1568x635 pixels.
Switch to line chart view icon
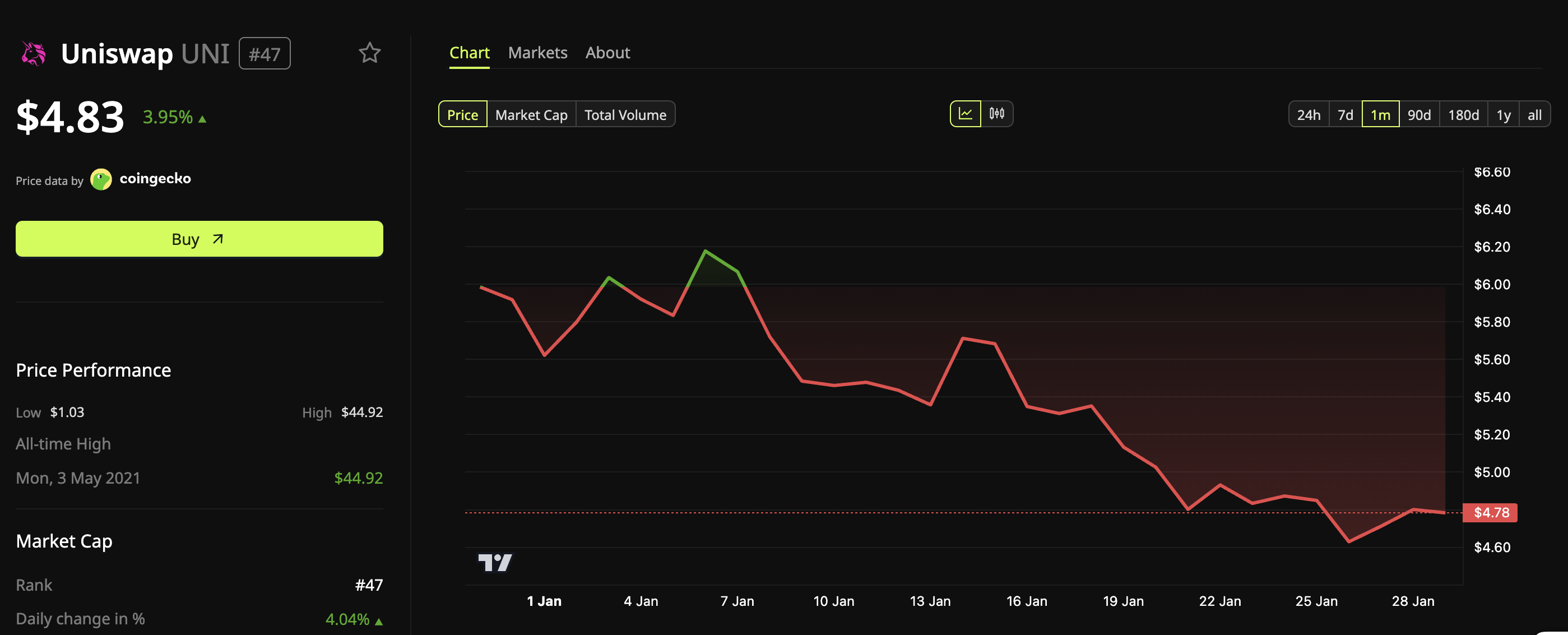966,114
